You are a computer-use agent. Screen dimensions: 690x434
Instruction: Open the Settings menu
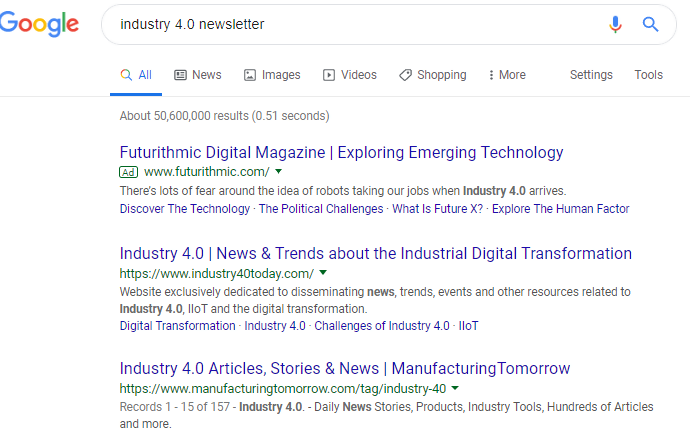coord(591,75)
